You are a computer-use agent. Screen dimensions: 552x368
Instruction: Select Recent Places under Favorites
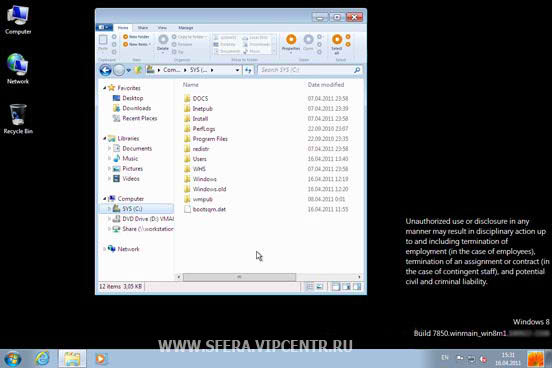coord(135,118)
